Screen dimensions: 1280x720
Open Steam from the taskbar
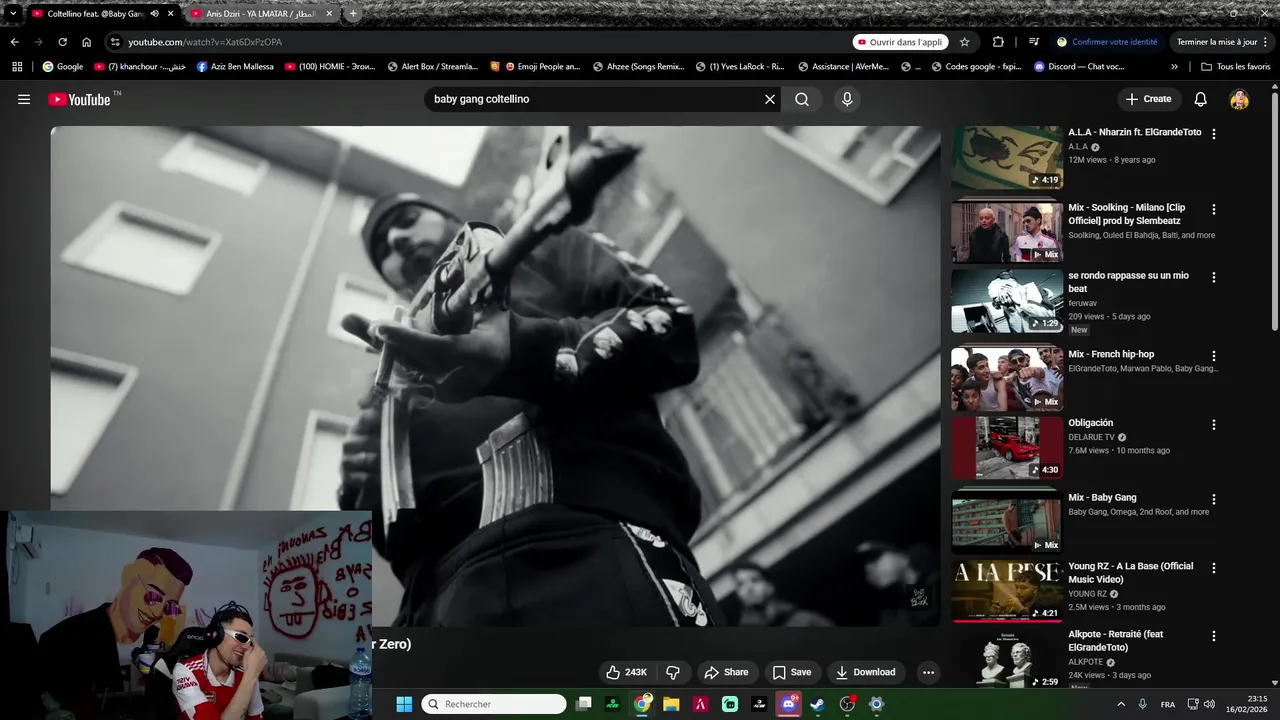click(818, 704)
